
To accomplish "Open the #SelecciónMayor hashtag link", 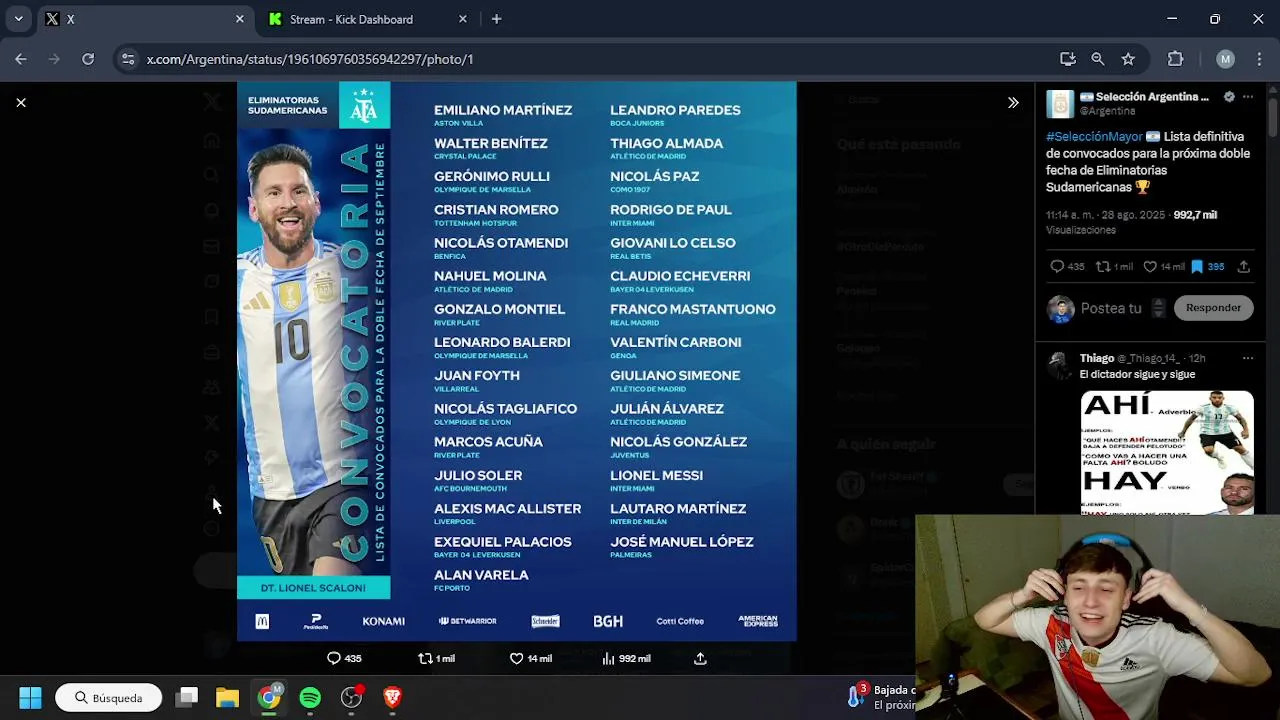I will pos(1094,136).
